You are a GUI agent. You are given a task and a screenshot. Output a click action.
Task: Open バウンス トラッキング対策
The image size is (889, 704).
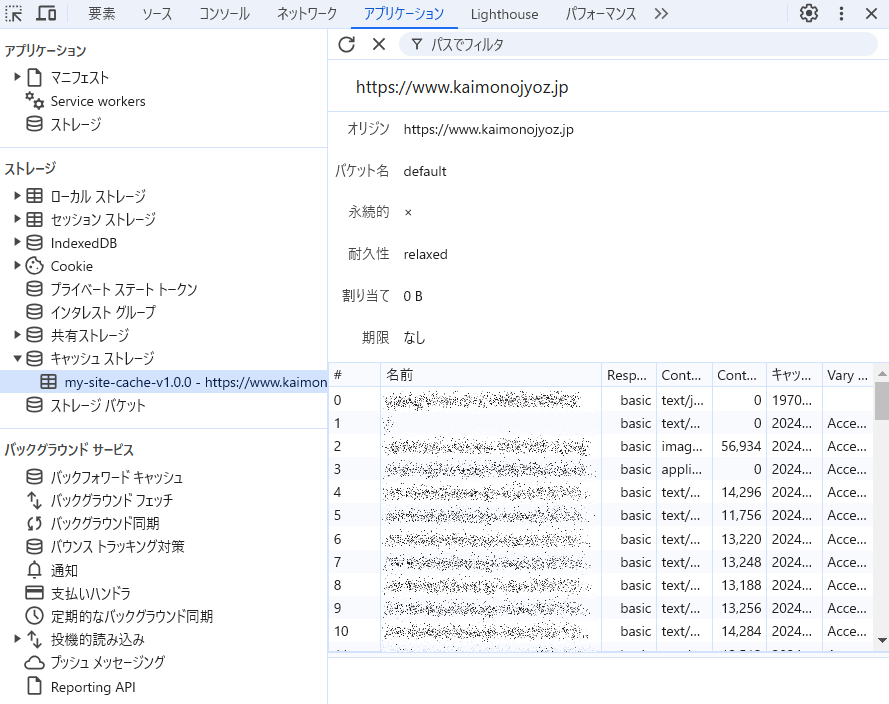[x=117, y=546]
